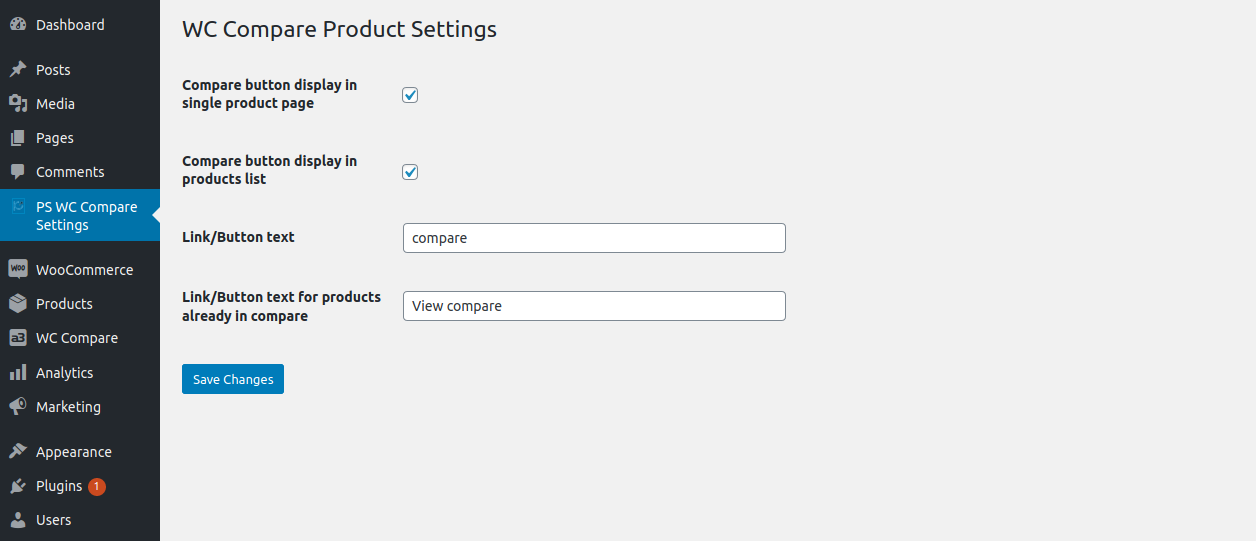Click the Pages icon in sidebar
The image size is (1256, 541).
point(18,138)
